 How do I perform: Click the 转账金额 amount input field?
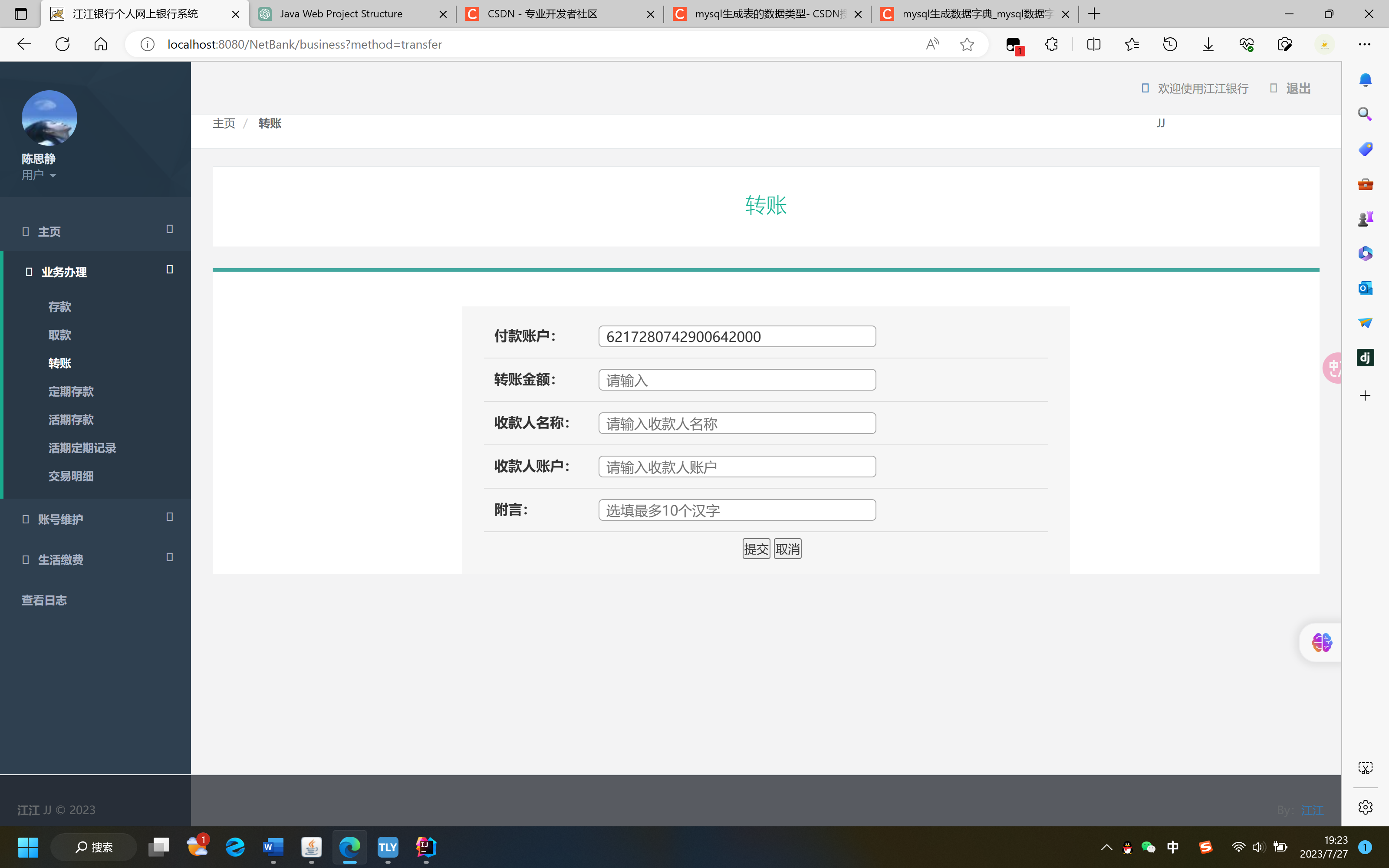point(737,379)
